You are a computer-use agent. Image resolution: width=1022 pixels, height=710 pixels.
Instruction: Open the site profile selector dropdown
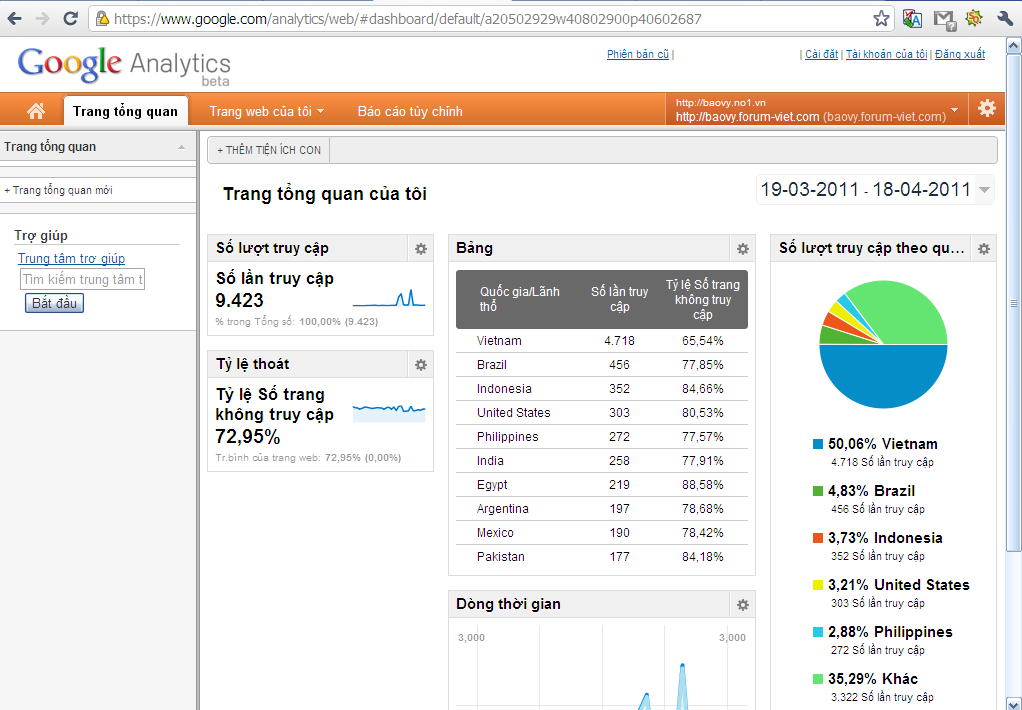click(954, 110)
